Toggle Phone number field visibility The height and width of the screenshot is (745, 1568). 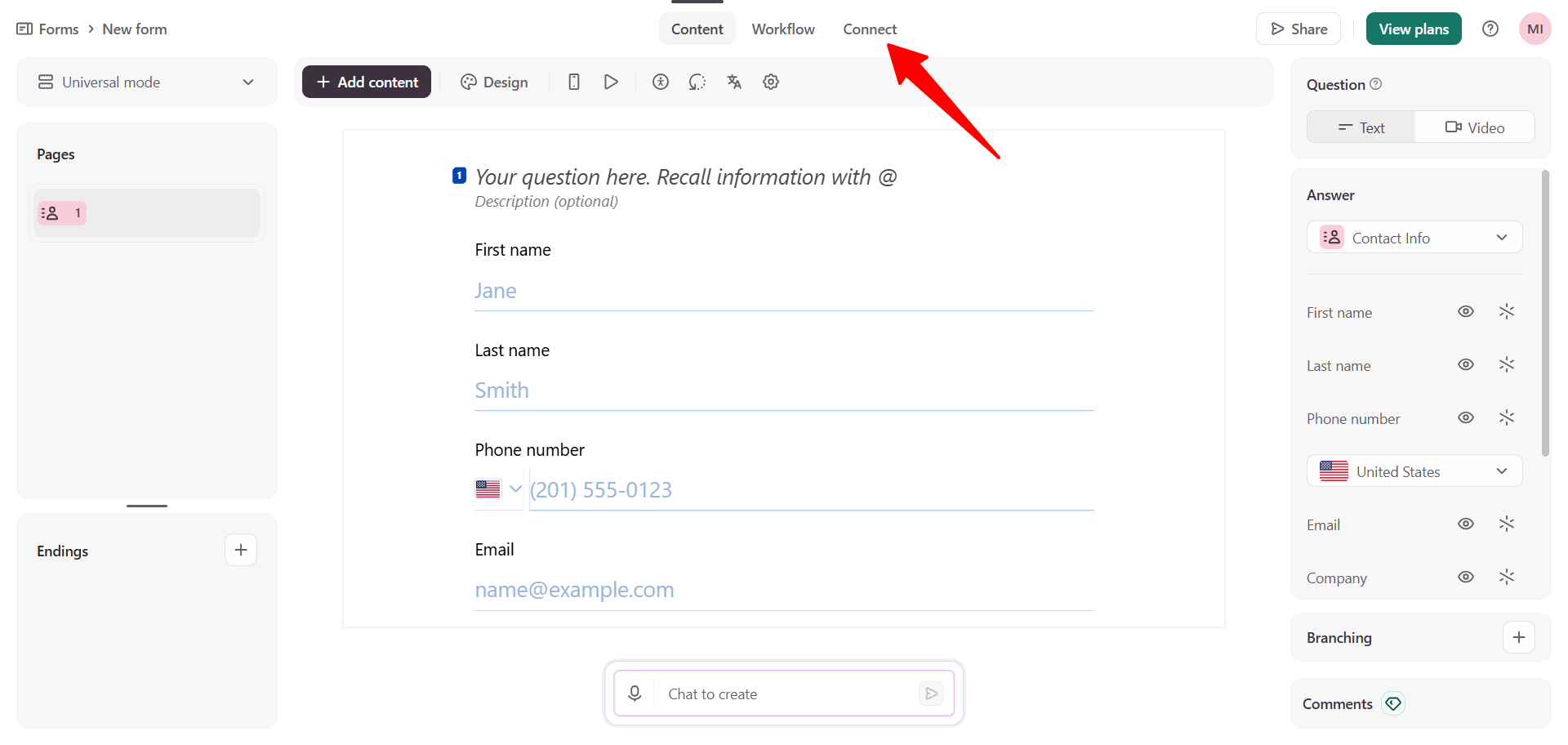tap(1466, 417)
